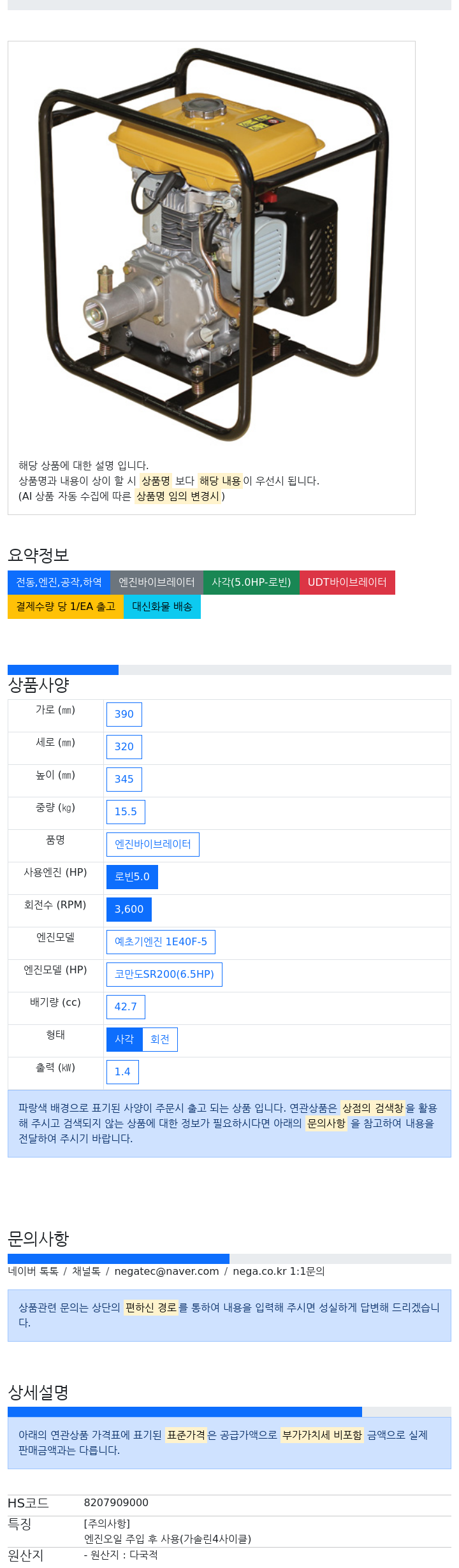Select the 42.7 displacement value

(126, 1007)
